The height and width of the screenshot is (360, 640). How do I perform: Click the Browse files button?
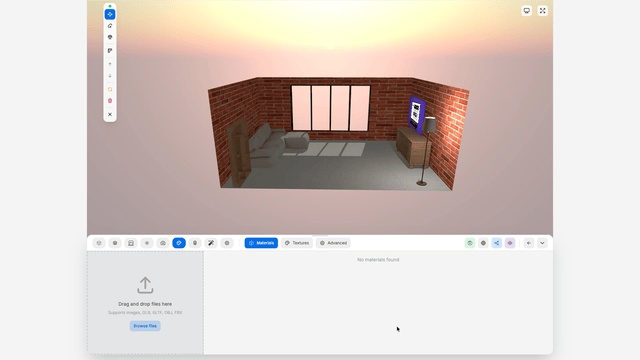[x=145, y=326]
